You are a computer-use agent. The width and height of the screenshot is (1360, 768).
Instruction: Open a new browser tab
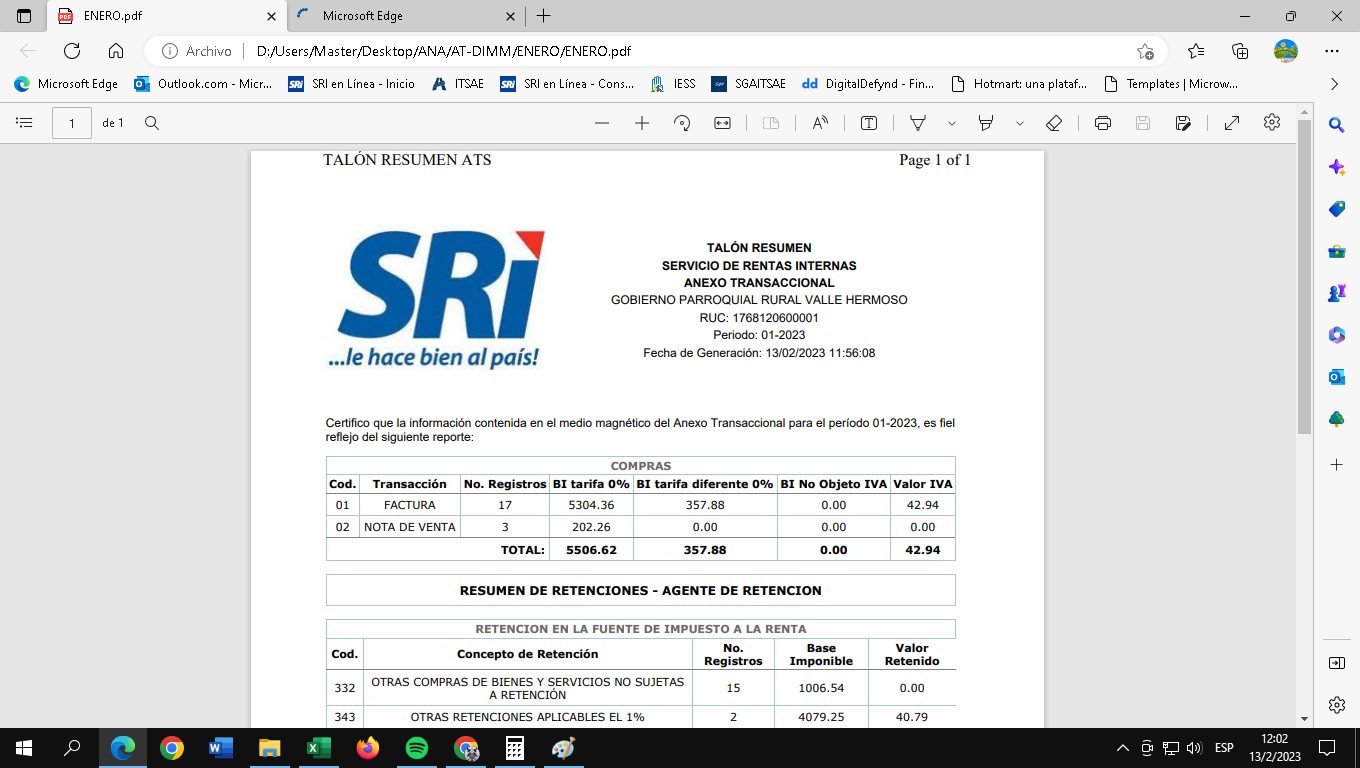[544, 16]
